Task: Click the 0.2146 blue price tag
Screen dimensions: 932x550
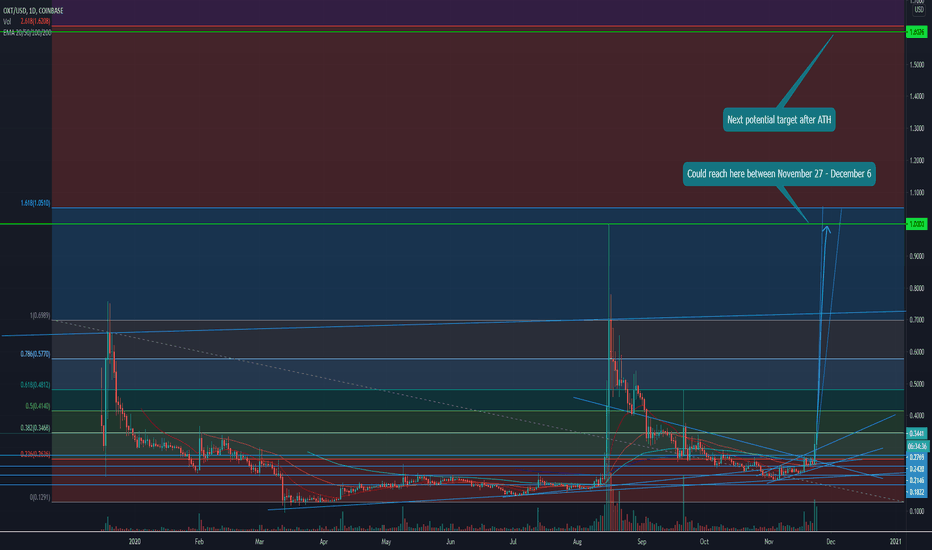Action: [x=917, y=480]
